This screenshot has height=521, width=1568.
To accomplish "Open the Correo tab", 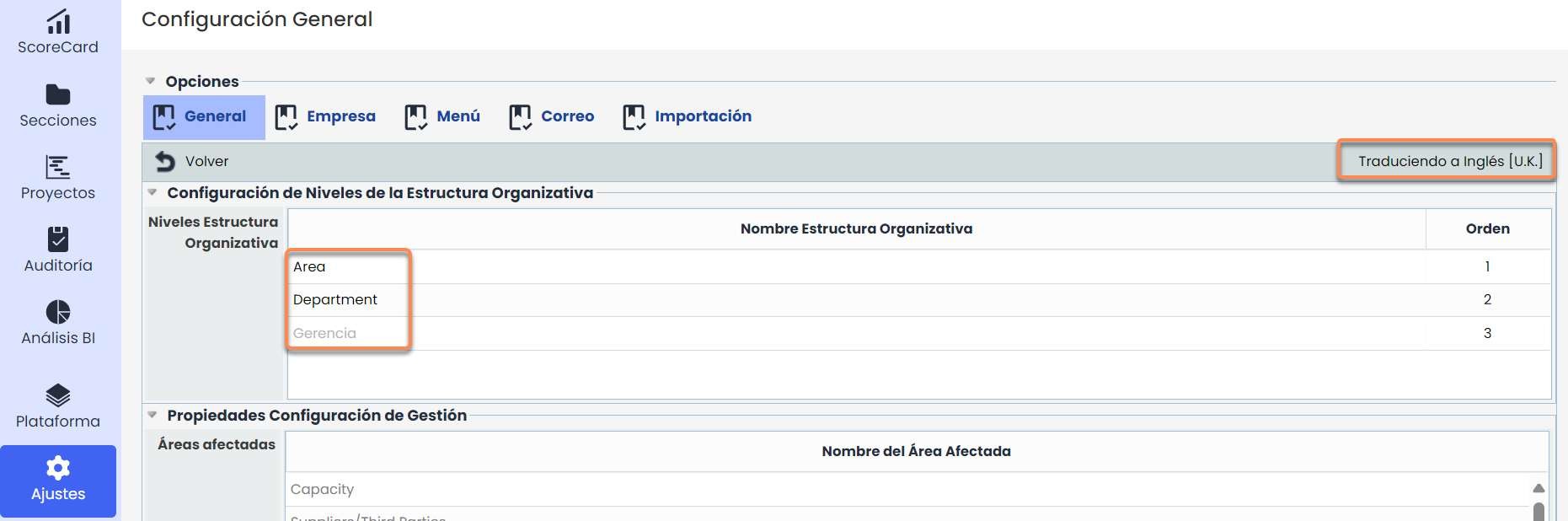I will [x=552, y=116].
